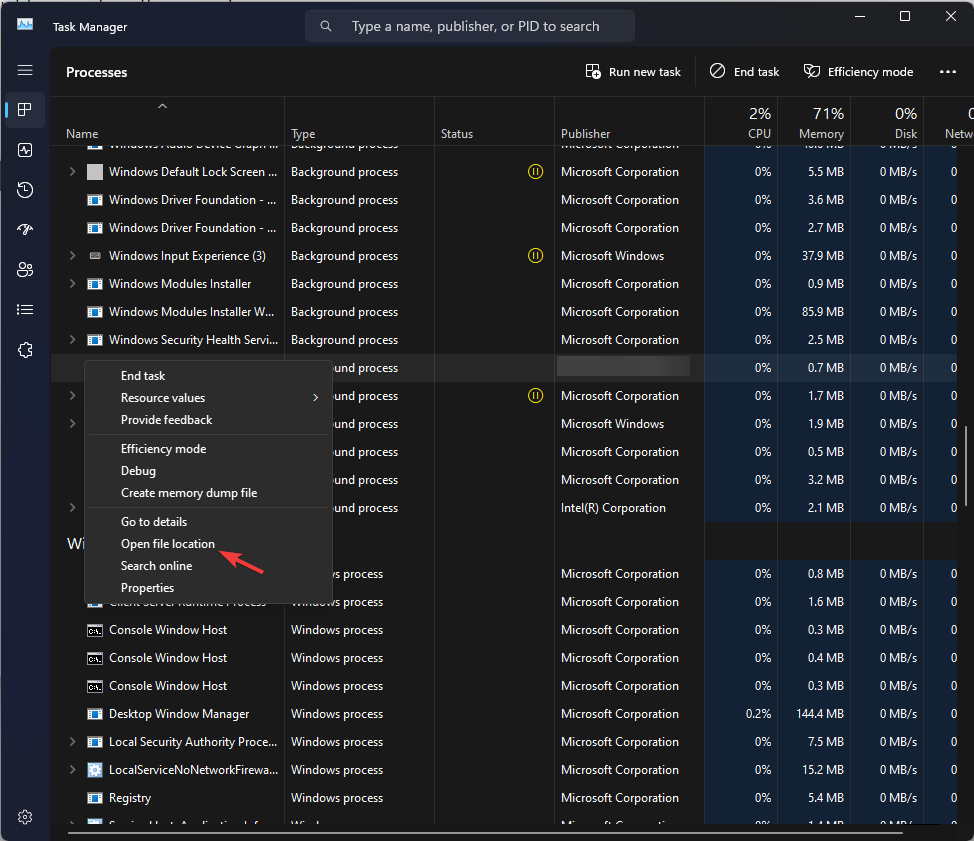Image resolution: width=974 pixels, height=841 pixels.
Task: Open Task Manager settings gear
Action: [25, 817]
